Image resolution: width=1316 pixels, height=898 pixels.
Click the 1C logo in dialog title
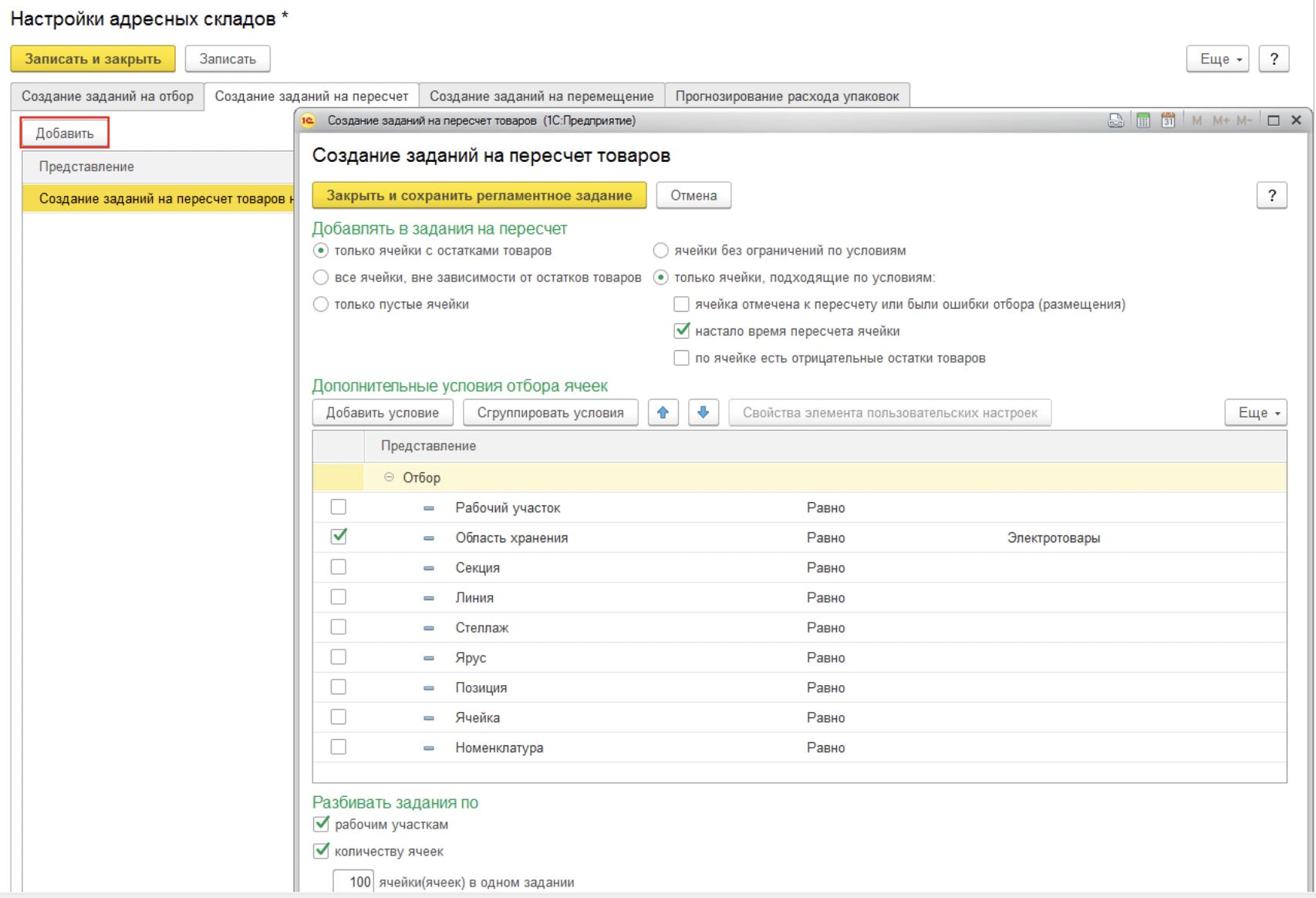coord(309,120)
